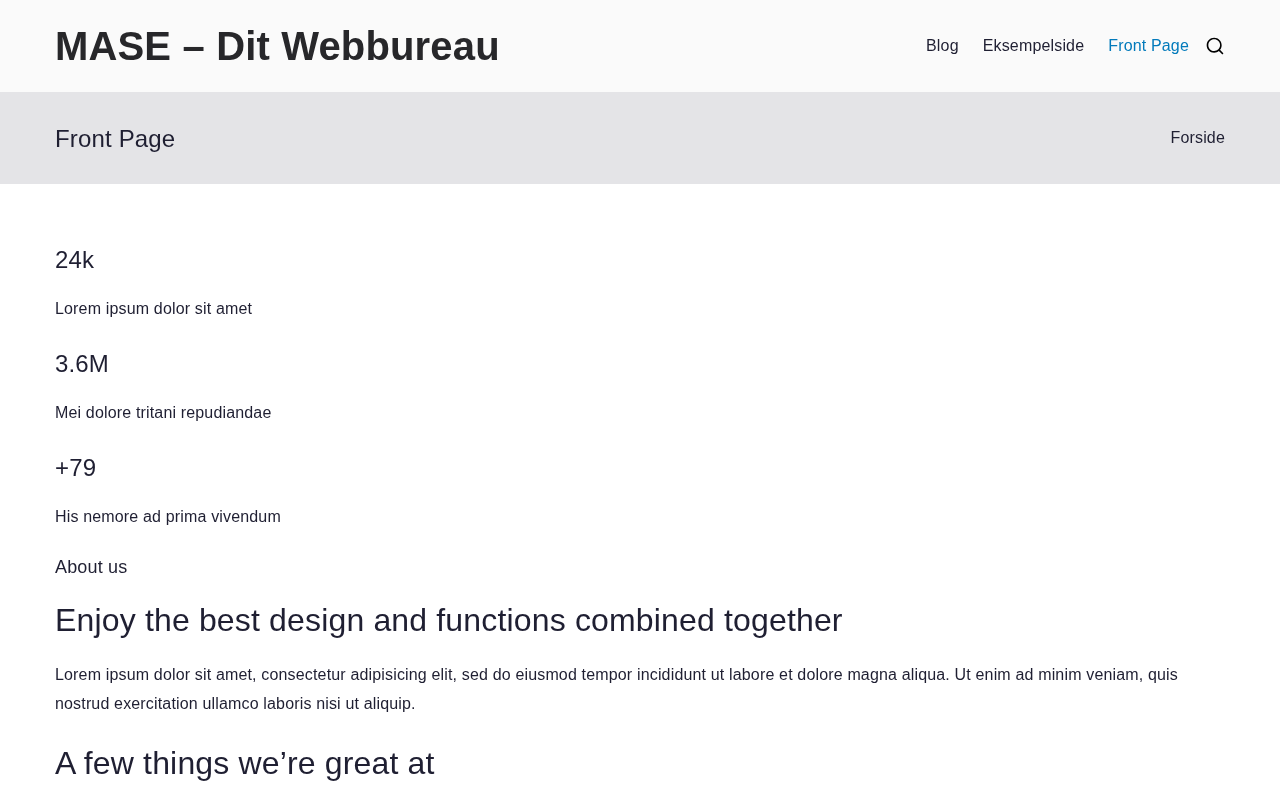
Task: Select the Front Page navigation link
Action: 1148,46
